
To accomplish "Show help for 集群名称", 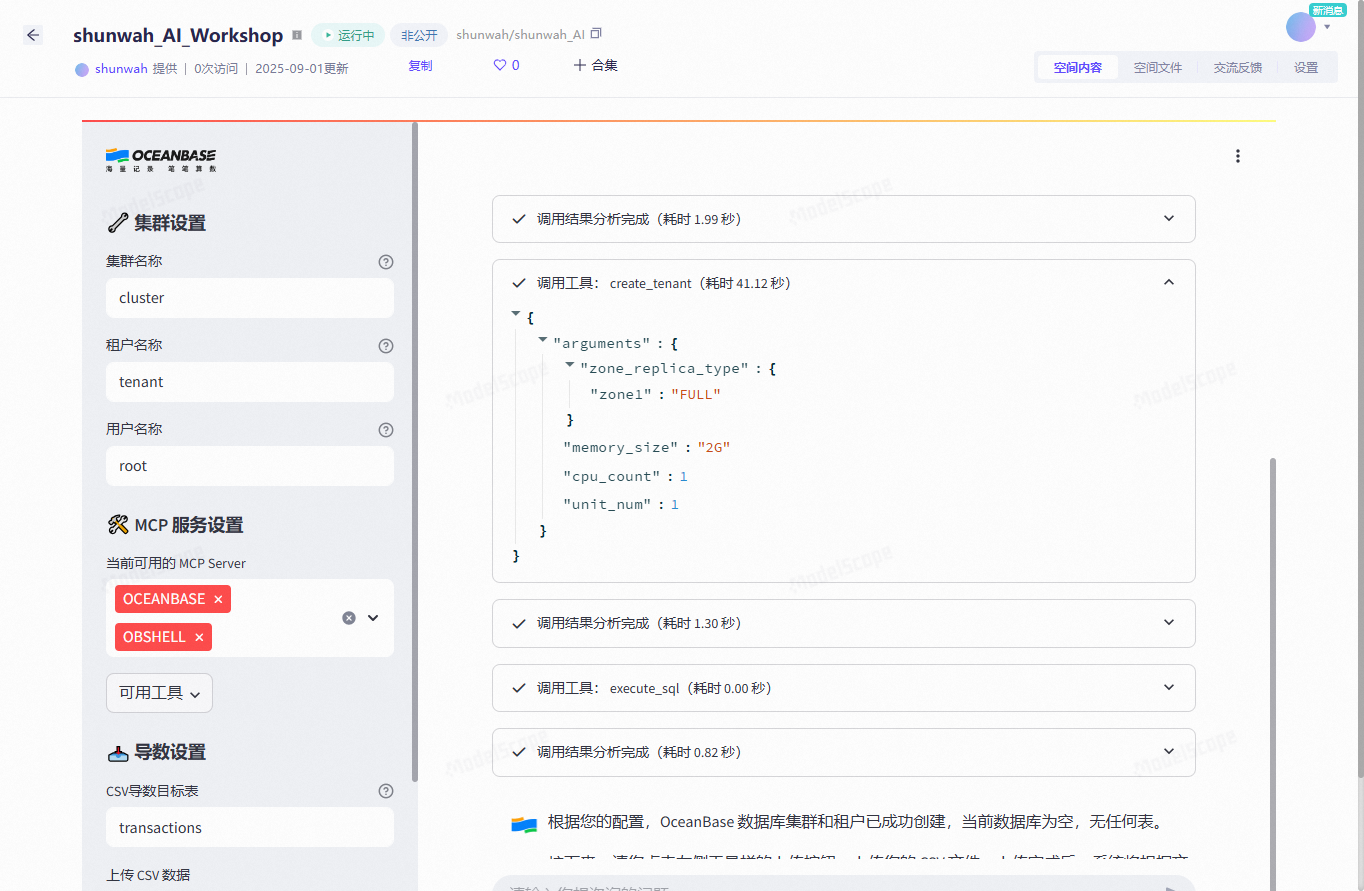I will 386,262.
